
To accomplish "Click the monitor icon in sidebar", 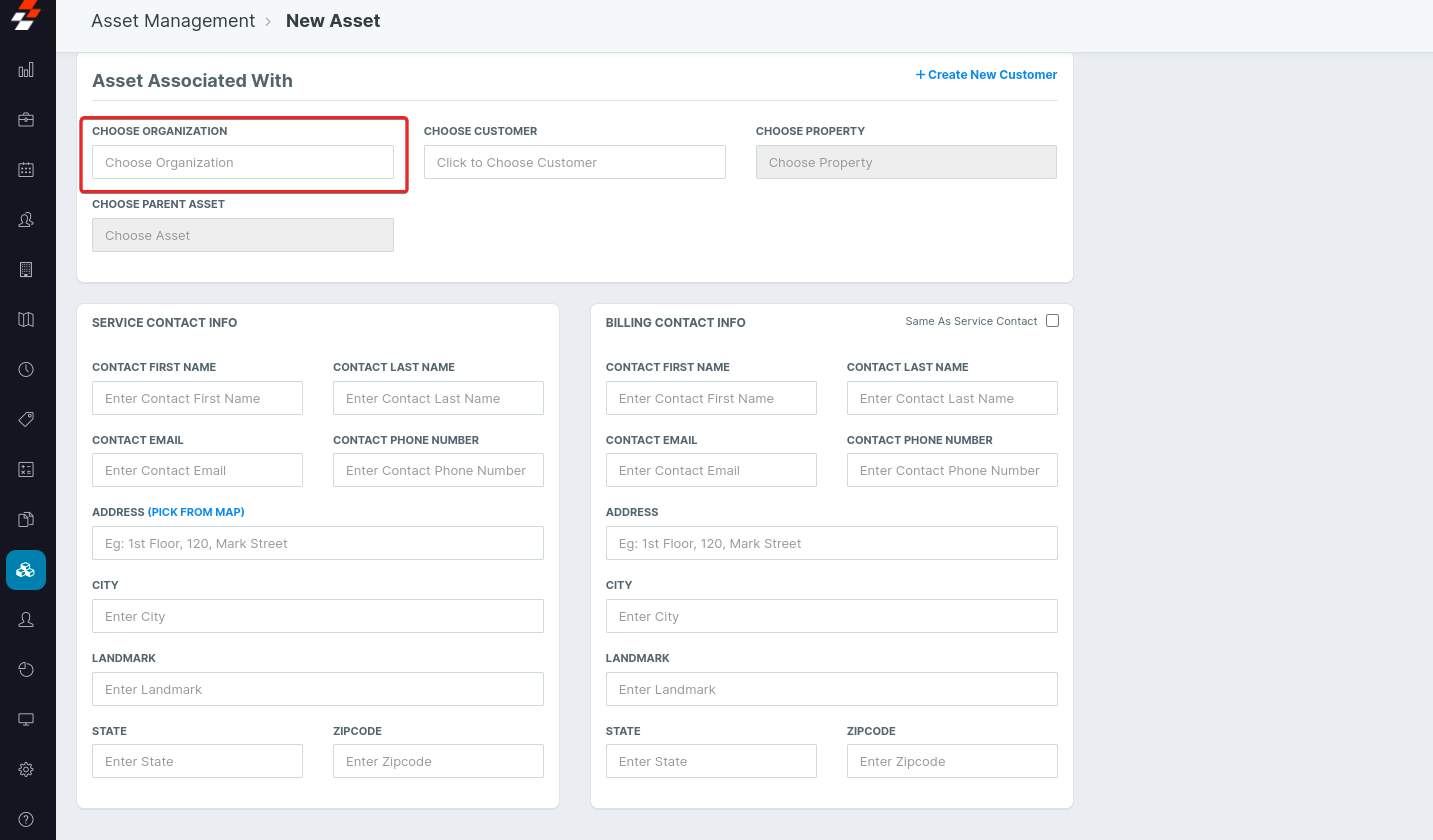I will pos(26,720).
